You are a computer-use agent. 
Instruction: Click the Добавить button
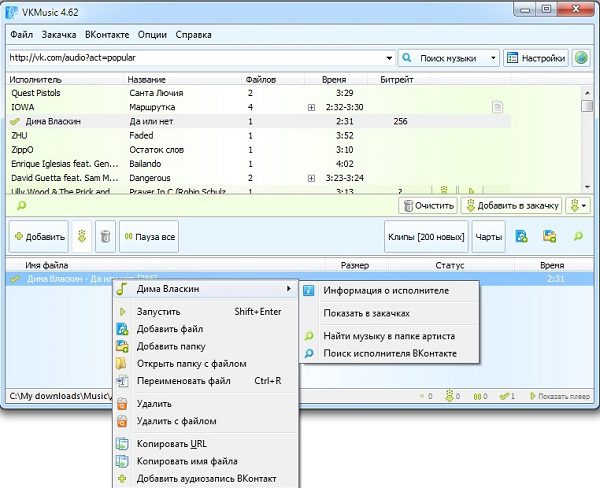coord(39,237)
